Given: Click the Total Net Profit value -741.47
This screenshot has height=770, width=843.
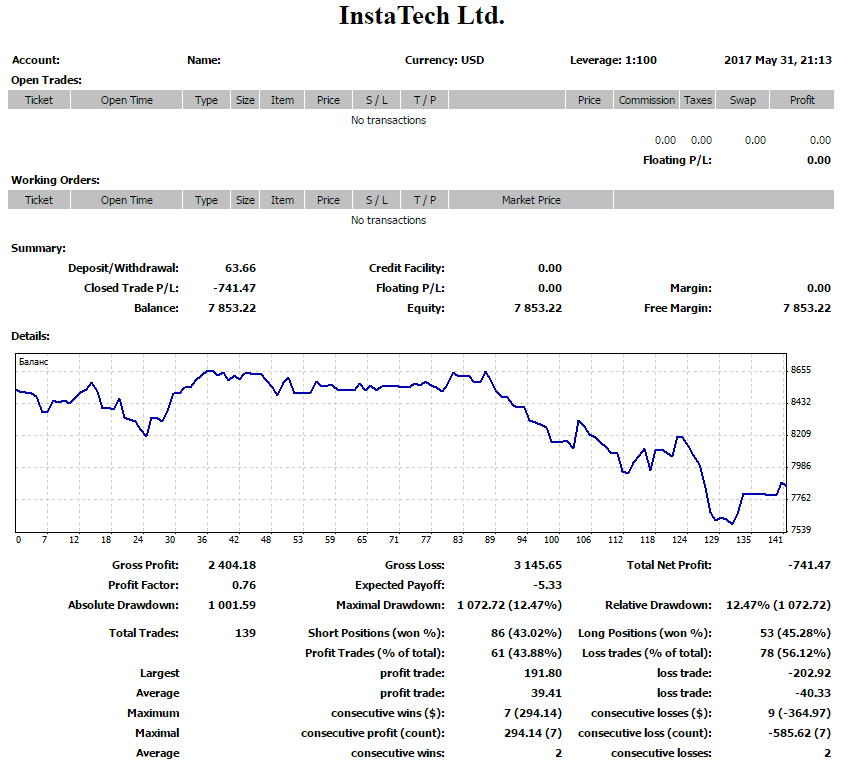Looking at the screenshot, I should (809, 565).
